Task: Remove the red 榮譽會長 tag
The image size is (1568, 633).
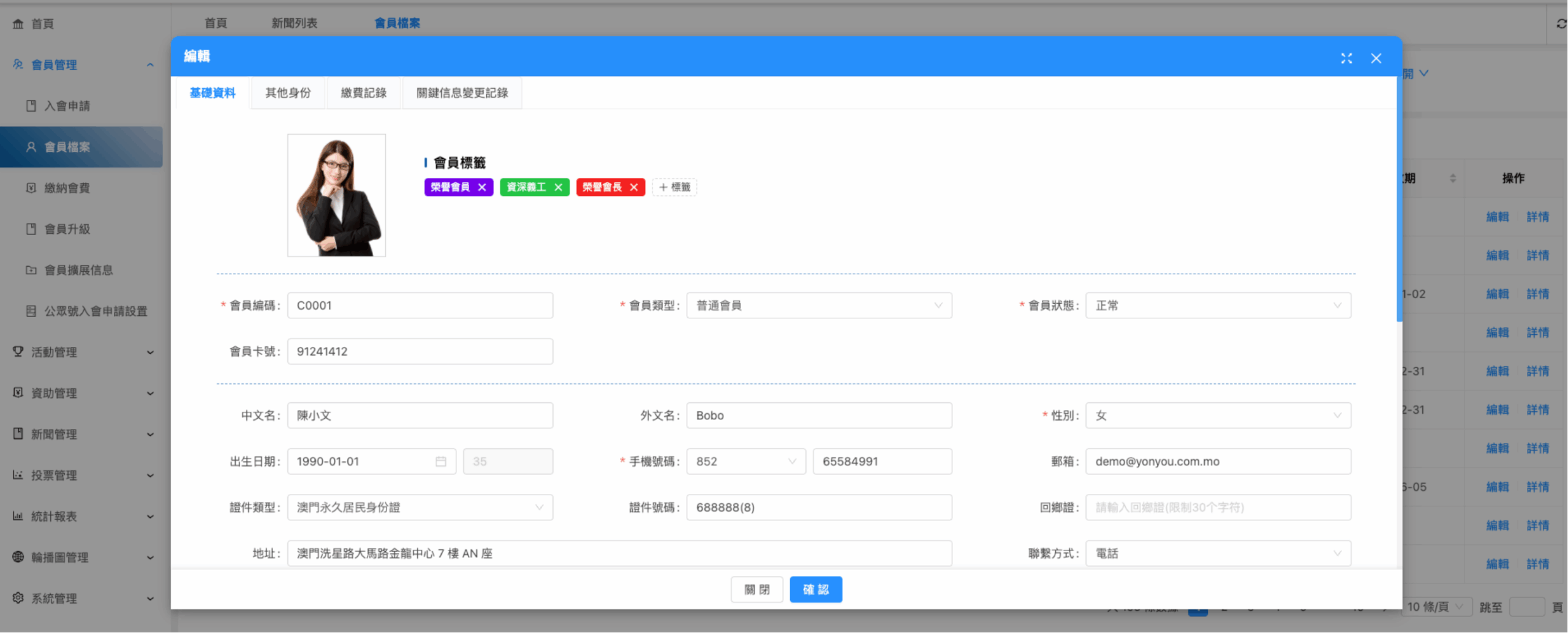Action: point(634,187)
